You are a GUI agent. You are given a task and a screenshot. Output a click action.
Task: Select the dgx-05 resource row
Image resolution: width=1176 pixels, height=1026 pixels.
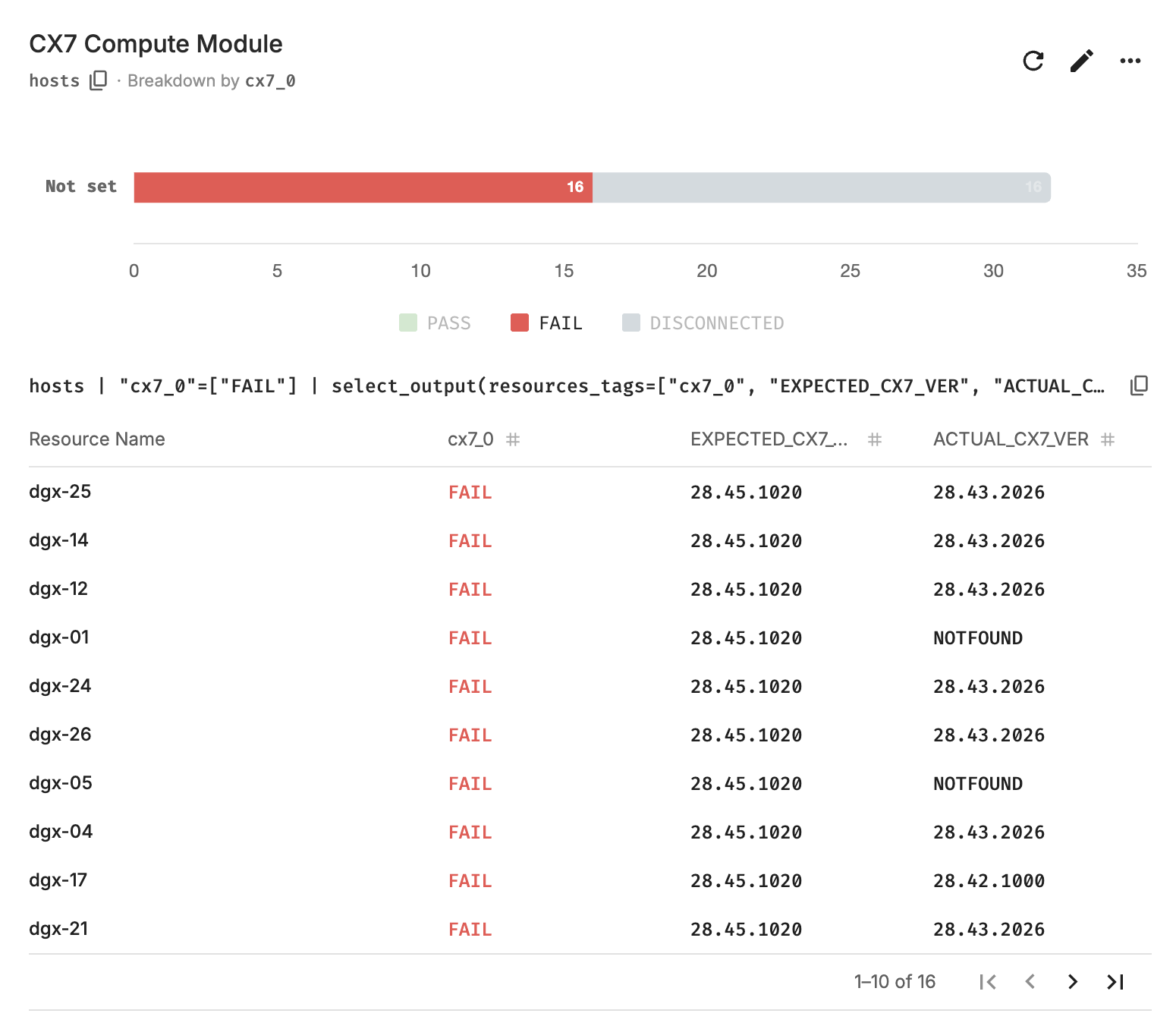[x=590, y=783]
